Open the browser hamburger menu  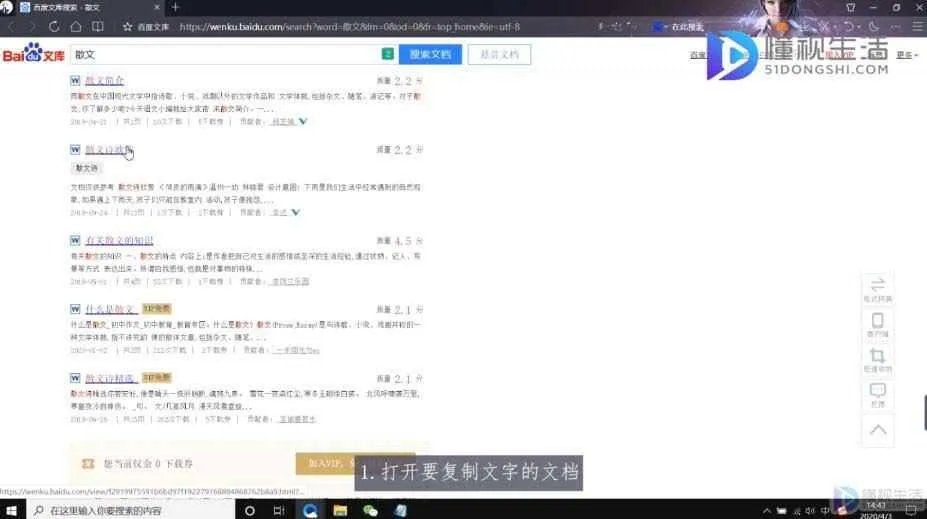pos(917,27)
